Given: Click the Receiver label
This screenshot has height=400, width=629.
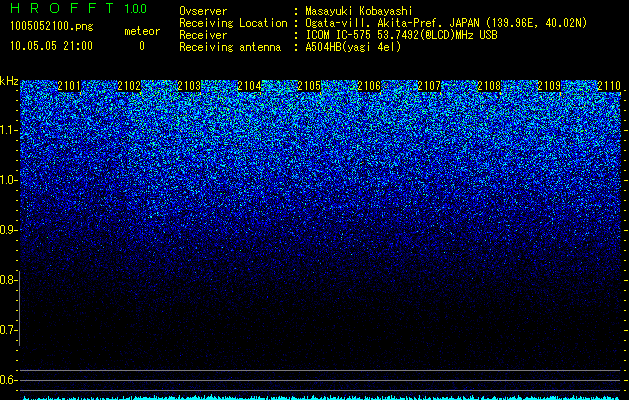Looking at the screenshot, I should pyautogui.click(x=203, y=35).
